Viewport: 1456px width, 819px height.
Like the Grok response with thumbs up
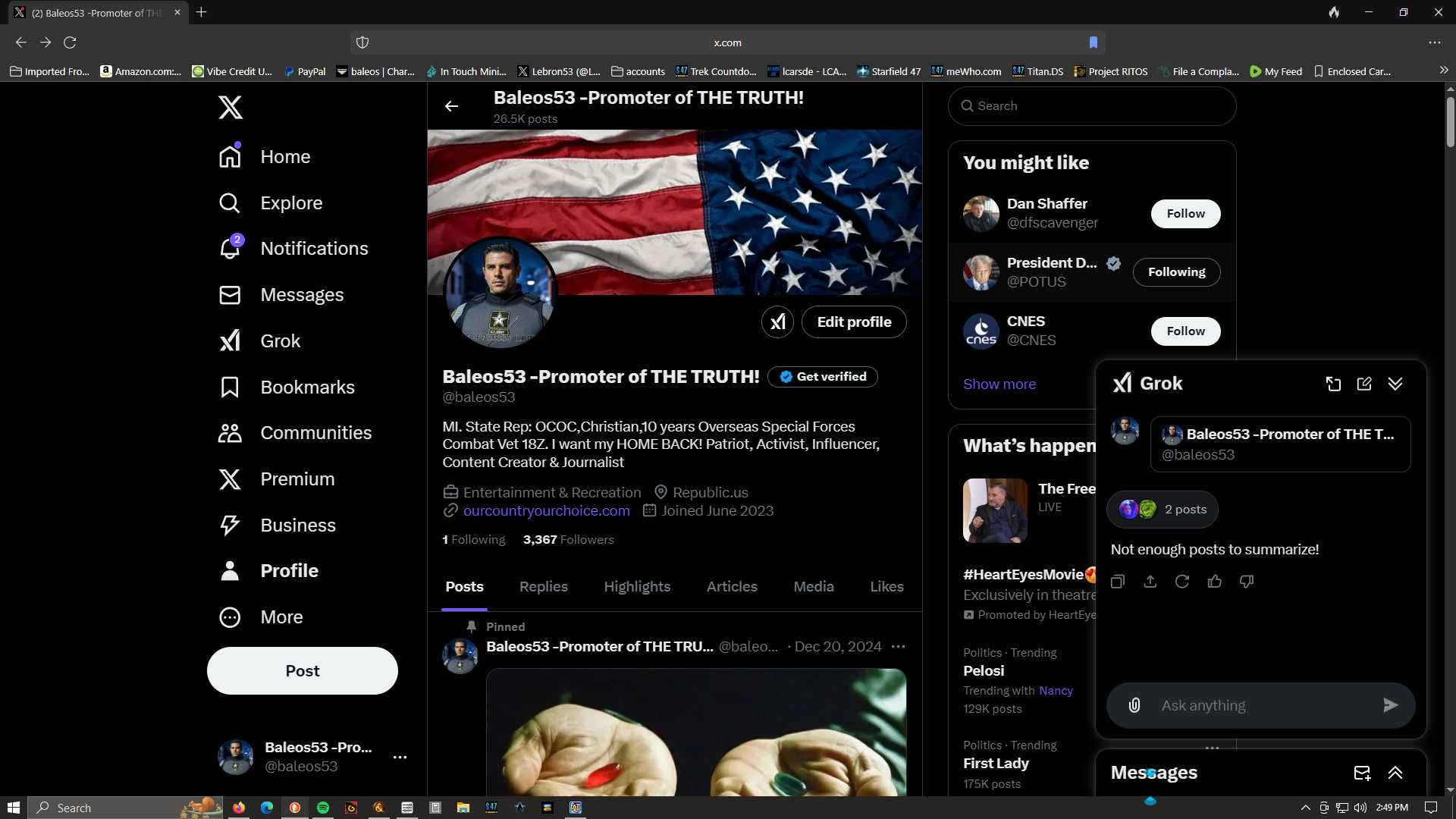1214,582
